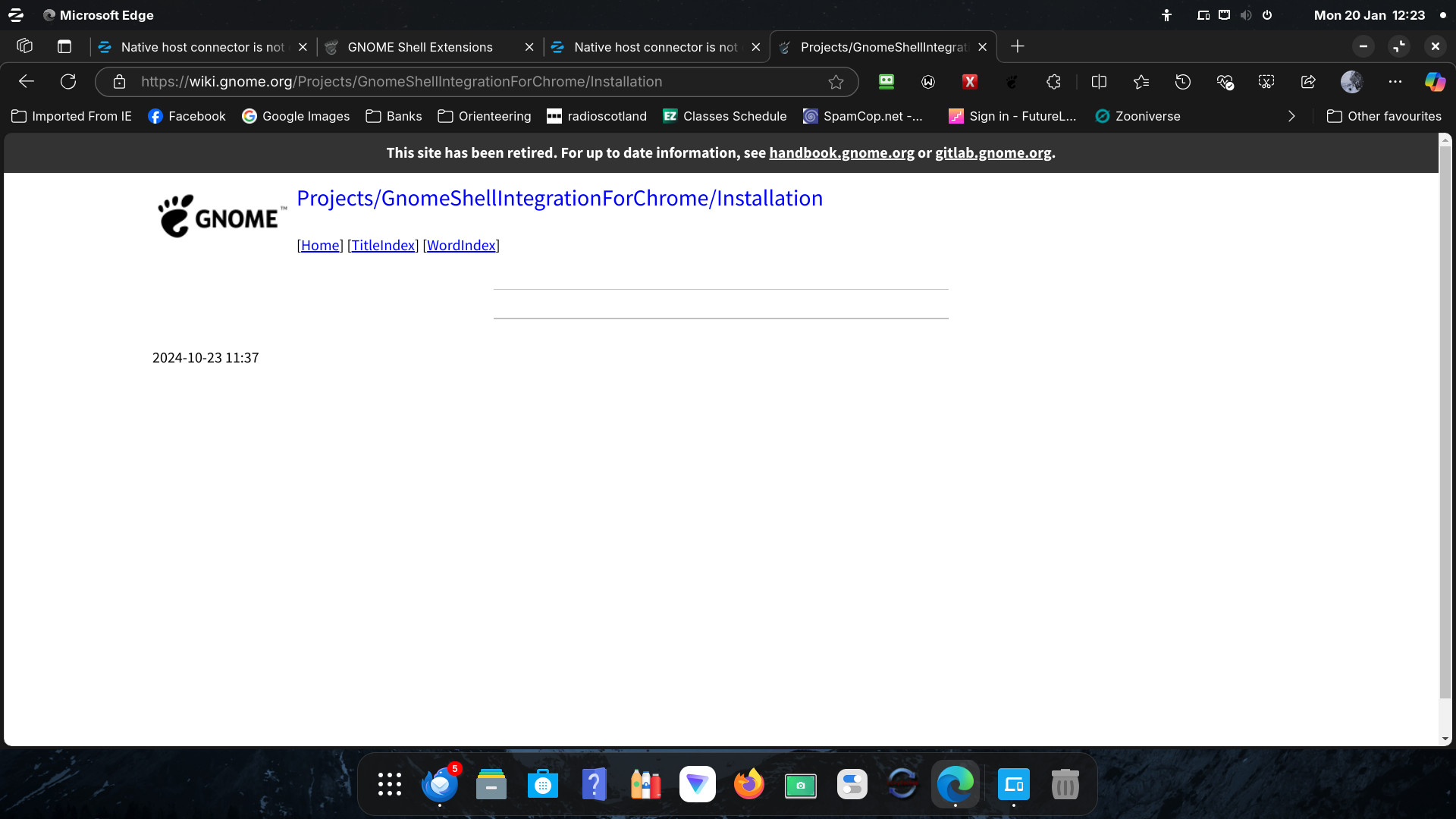Open the radioscotland bookmark
This screenshot has height=819, width=1456.
(597, 116)
